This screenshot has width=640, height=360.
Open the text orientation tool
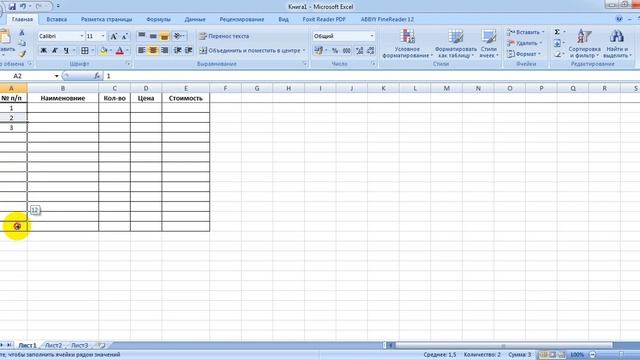179,36
